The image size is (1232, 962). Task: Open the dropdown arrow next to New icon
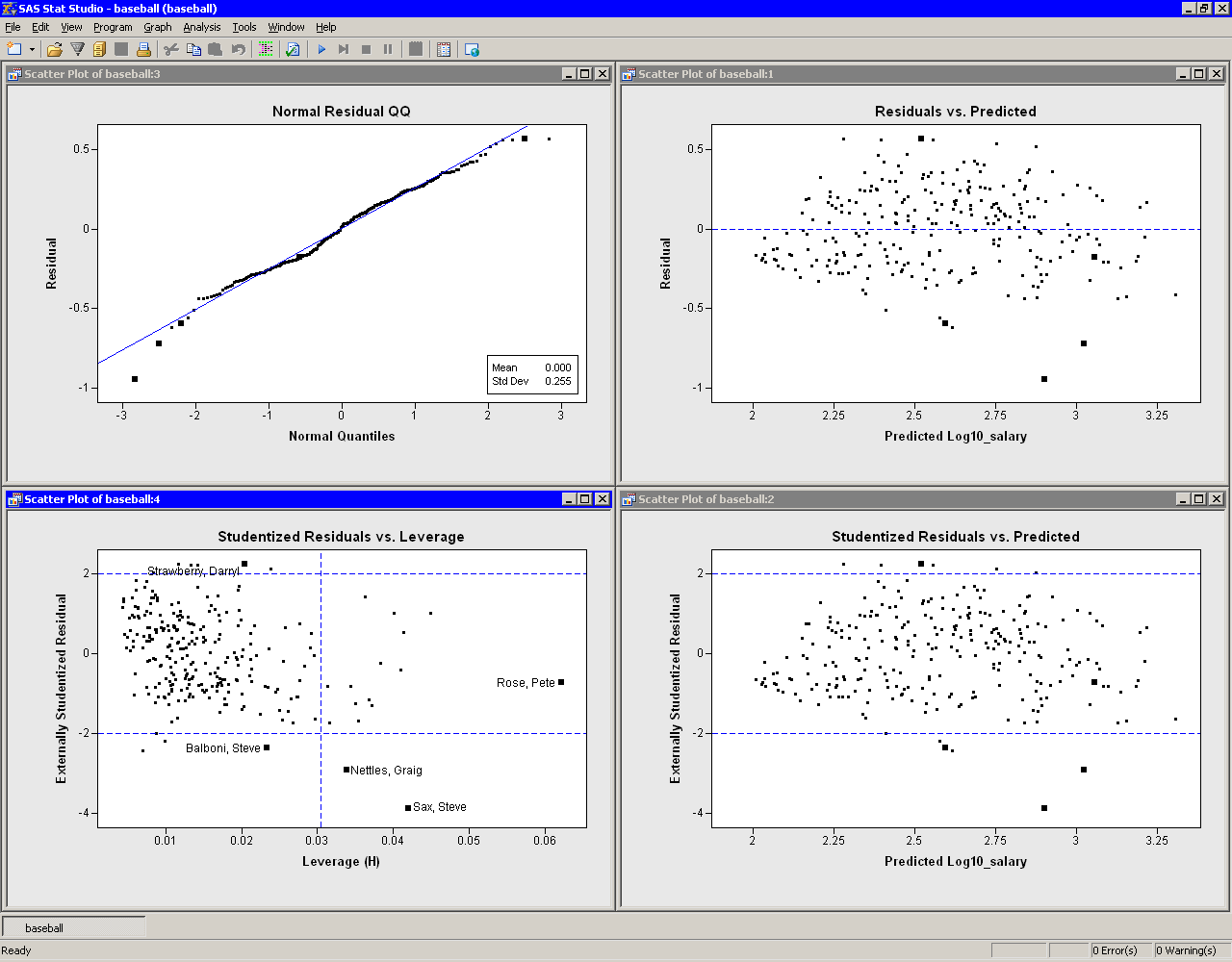click(x=32, y=49)
